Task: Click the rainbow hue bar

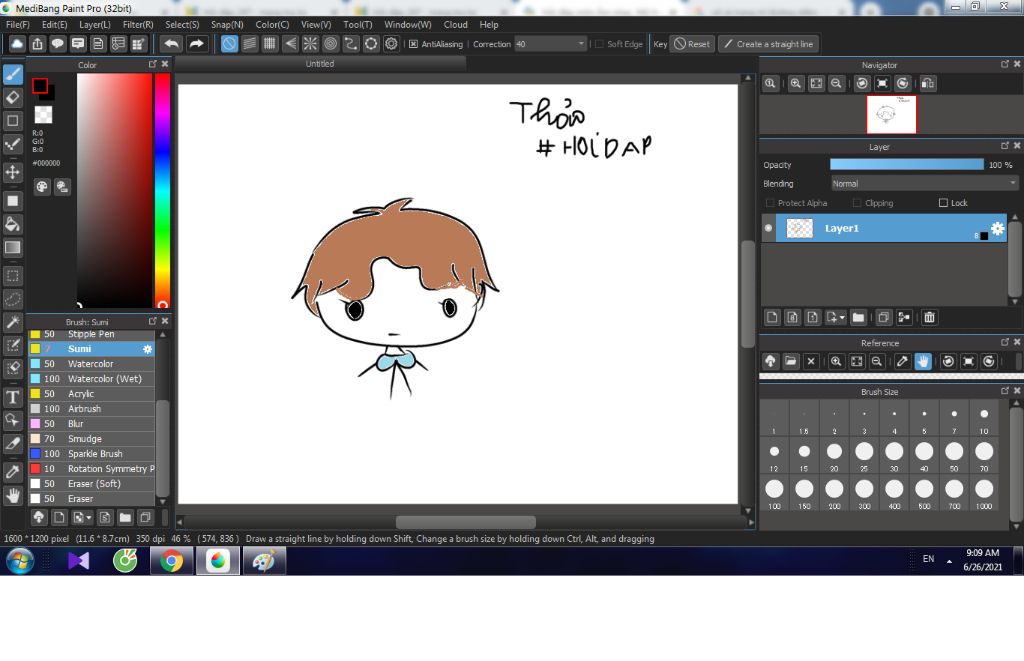Action: click(162, 189)
